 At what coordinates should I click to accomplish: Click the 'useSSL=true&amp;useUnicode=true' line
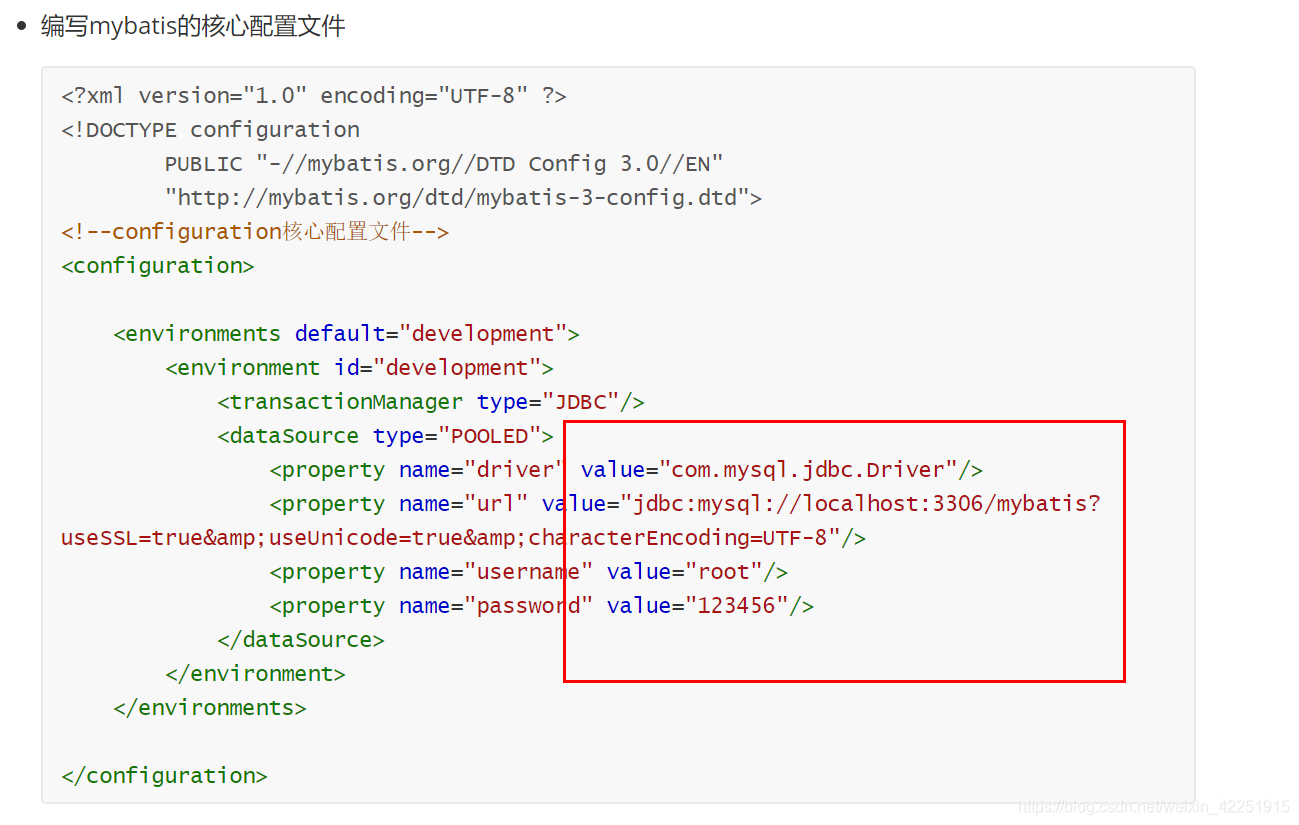pyautogui.click(x=463, y=538)
